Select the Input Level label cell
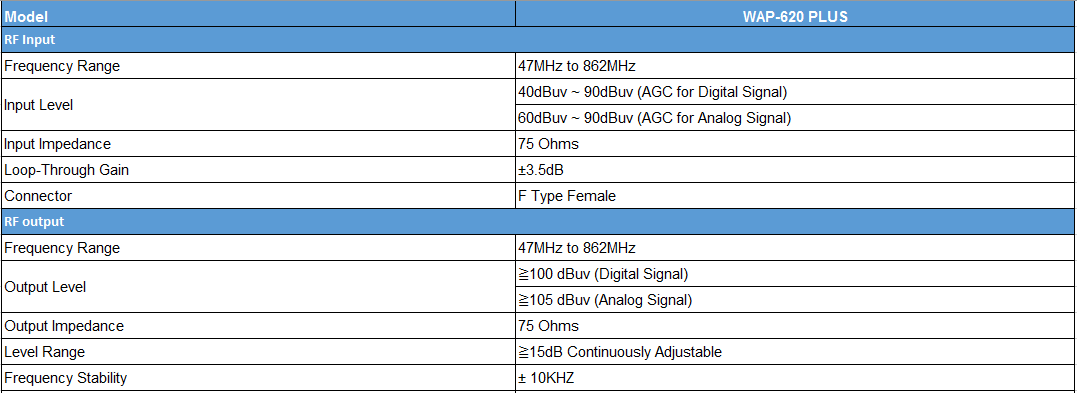Screen dimensions: 1077x393 (x=258, y=105)
